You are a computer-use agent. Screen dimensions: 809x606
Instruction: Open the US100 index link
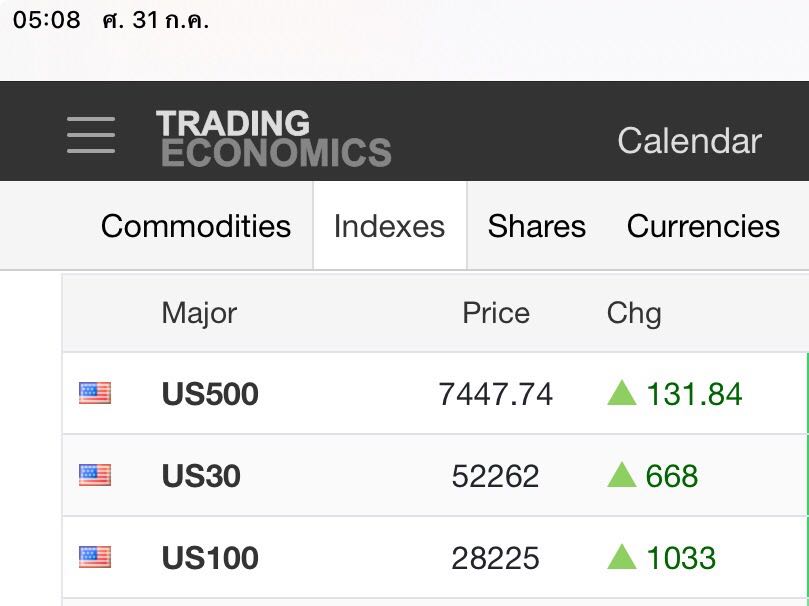(x=210, y=558)
